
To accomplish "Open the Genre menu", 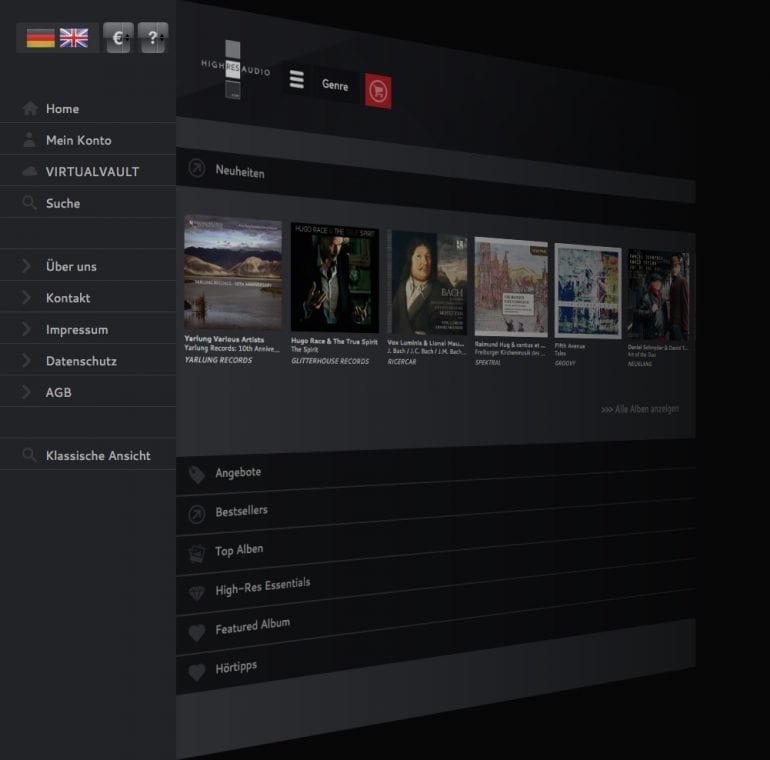I will click(x=335, y=85).
